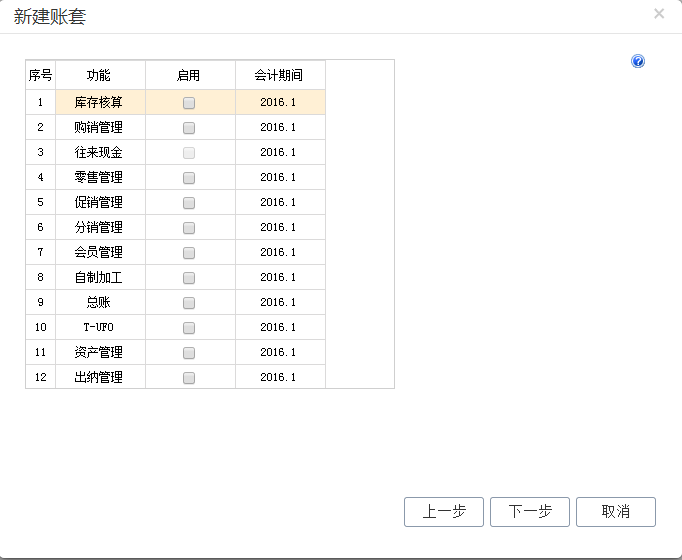Image resolution: width=682 pixels, height=560 pixels.
Task: Select the 会员管理 function cell
Action: pos(100,252)
